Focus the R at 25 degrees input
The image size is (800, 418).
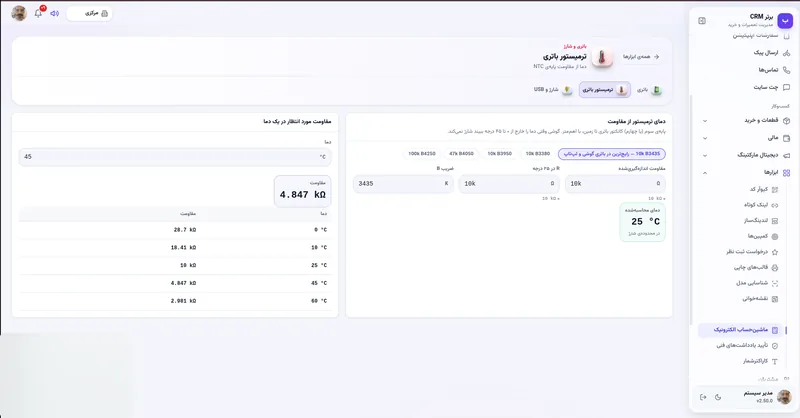509,184
